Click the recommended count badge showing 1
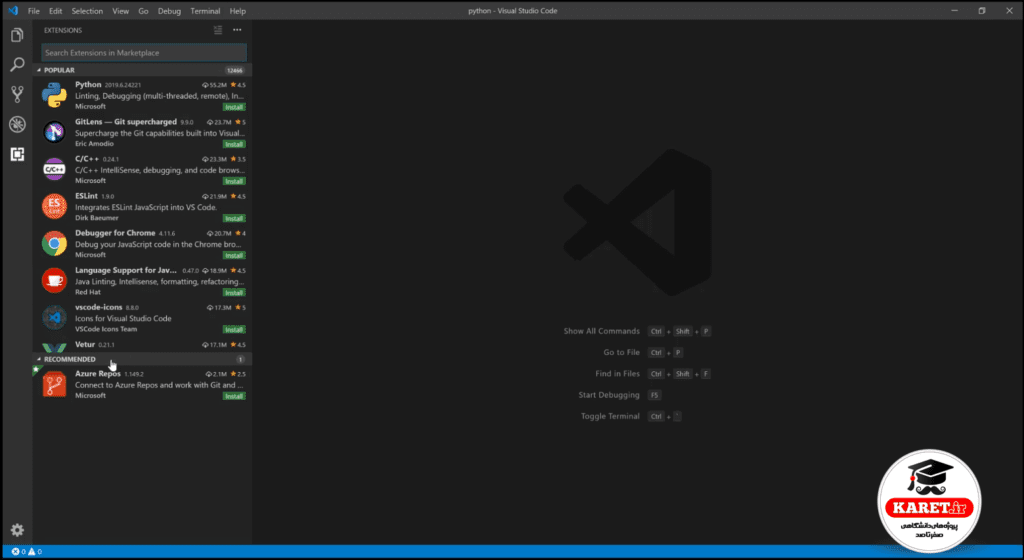 240,360
